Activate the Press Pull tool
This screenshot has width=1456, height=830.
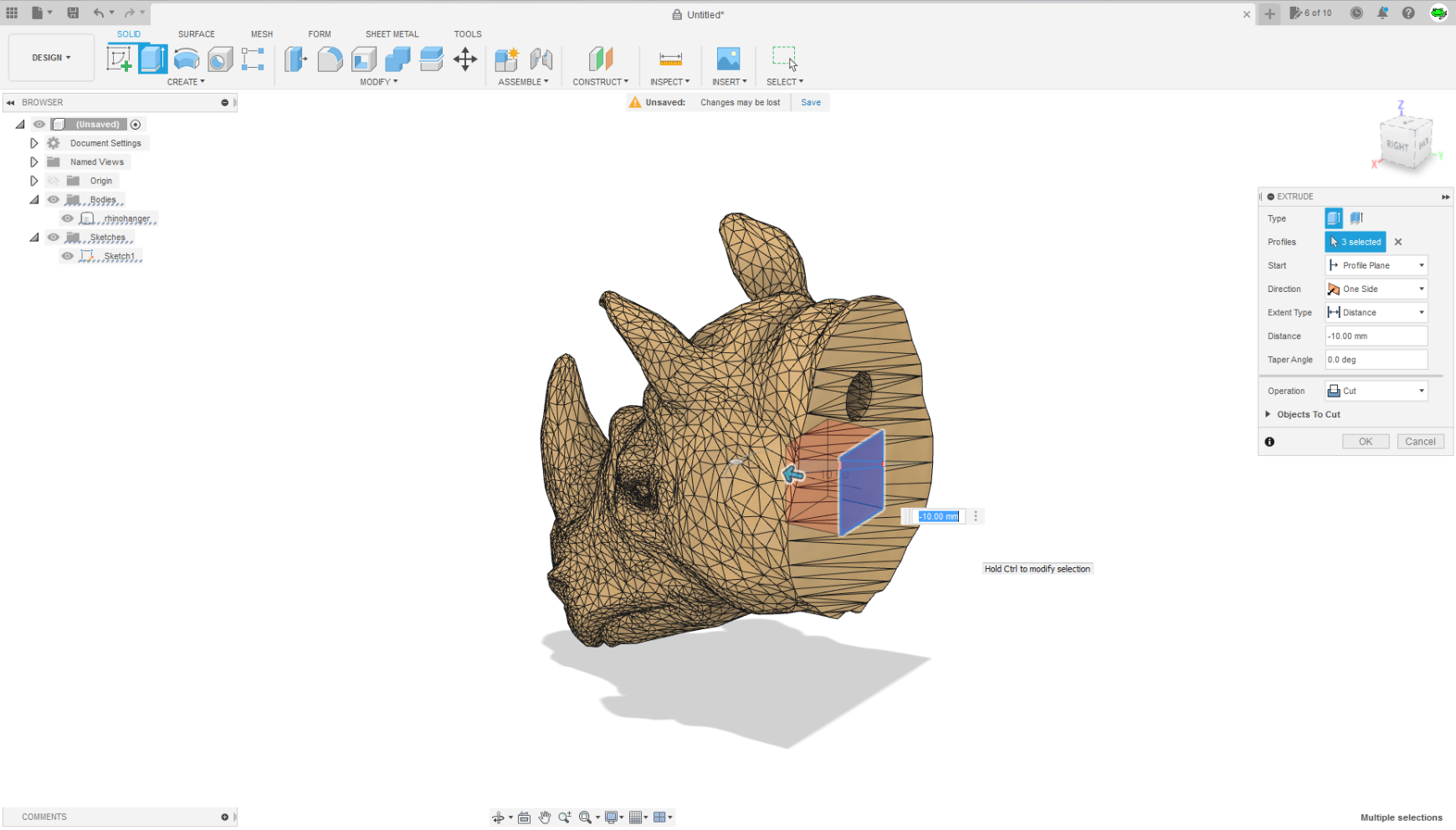click(x=295, y=59)
